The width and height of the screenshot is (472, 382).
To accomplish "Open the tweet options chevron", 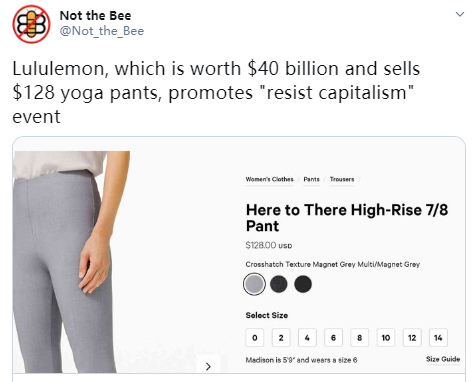I will click(x=460, y=14).
